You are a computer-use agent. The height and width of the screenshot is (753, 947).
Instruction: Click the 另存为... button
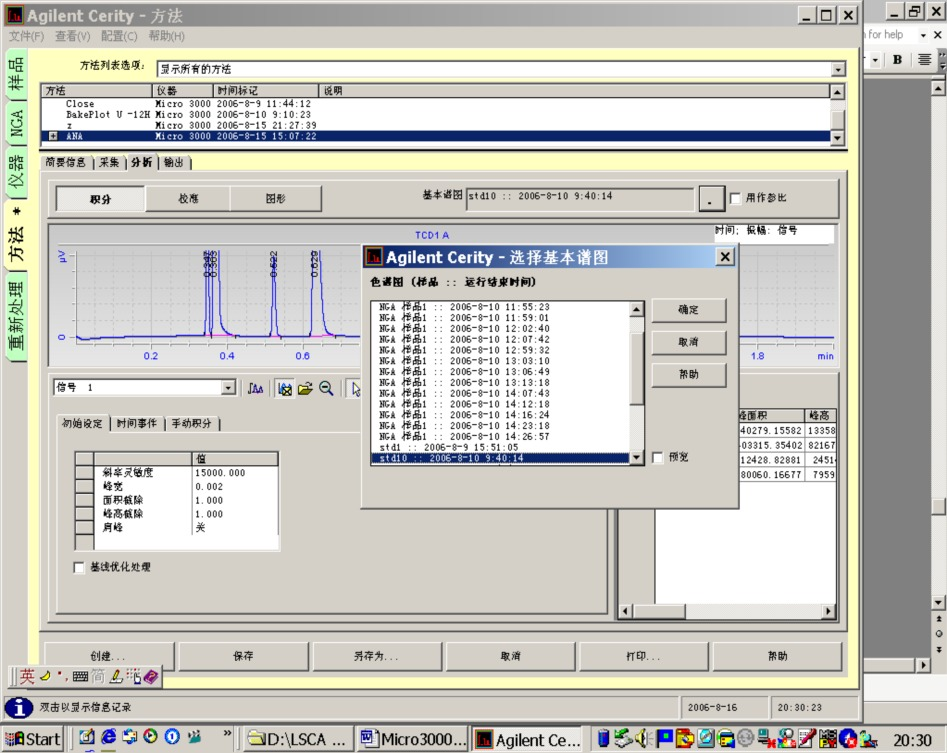point(376,656)
